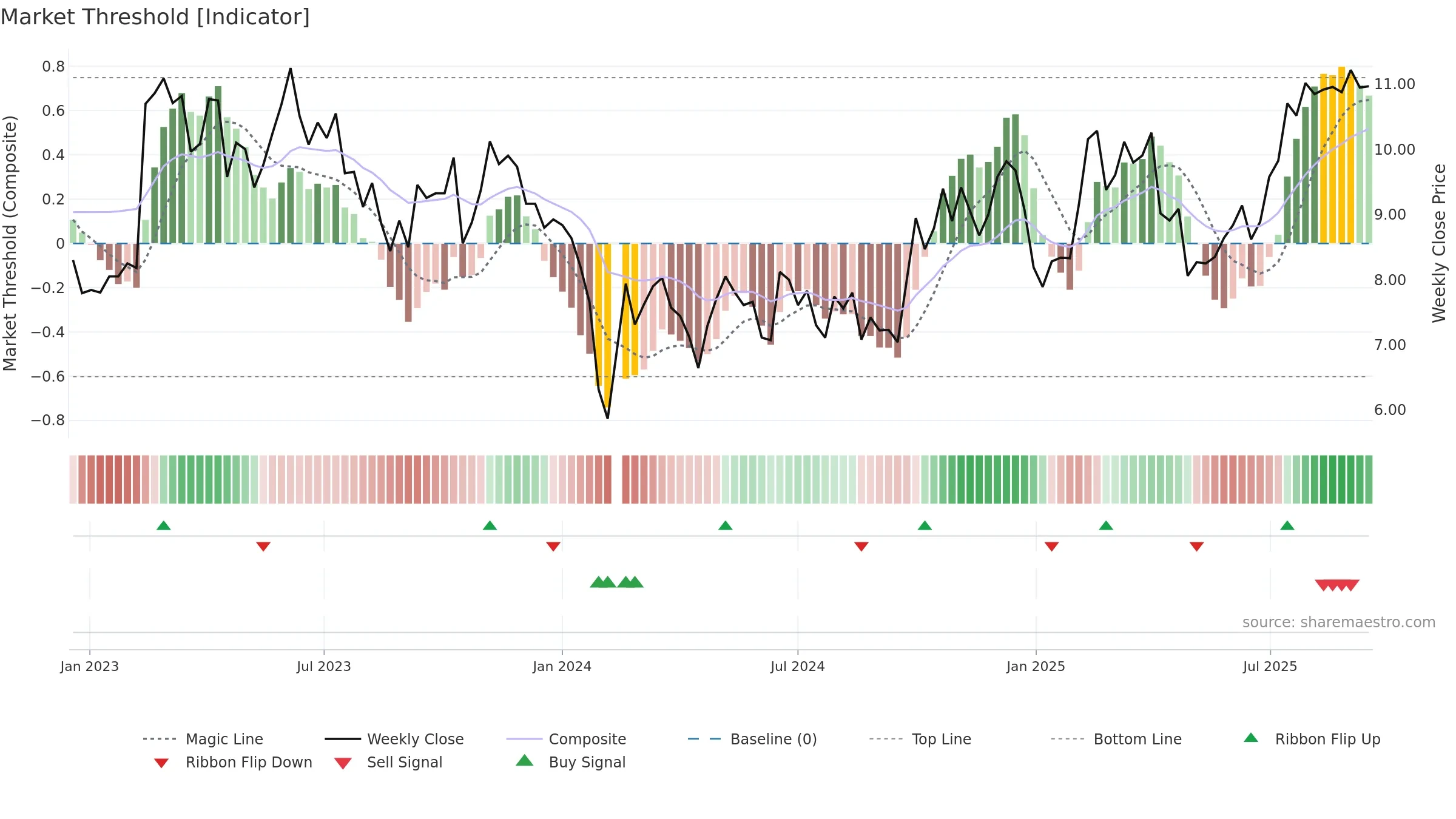Toggle the Composite legend entry
1456x819 pixels.
point(566,739)
